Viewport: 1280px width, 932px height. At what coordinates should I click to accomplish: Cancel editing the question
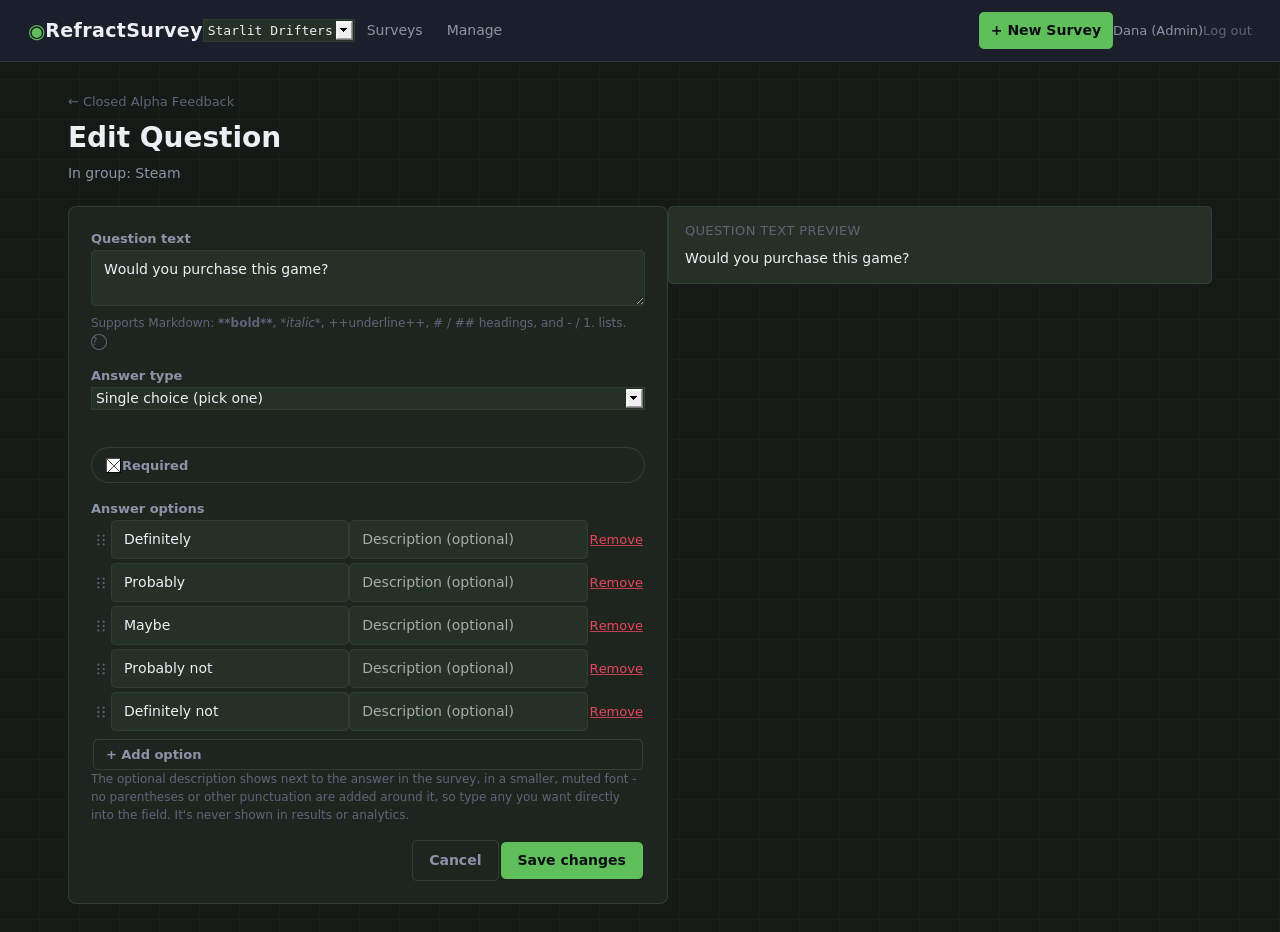[455, 860]
